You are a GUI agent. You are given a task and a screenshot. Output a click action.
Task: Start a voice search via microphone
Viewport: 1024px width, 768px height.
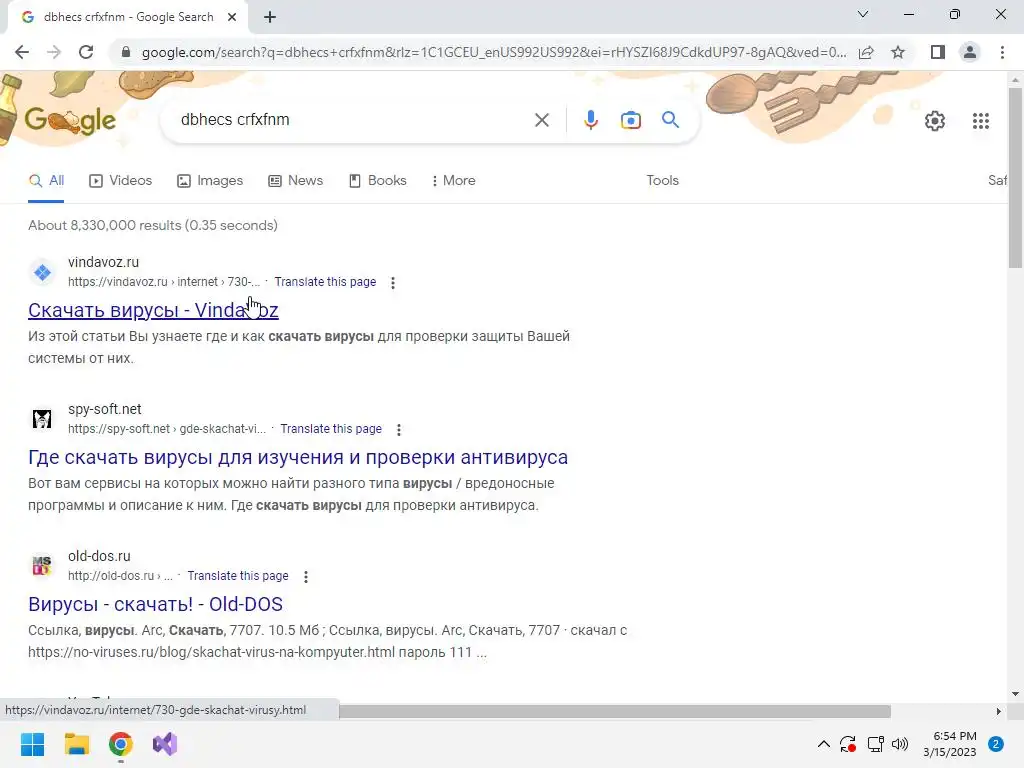[590, 120]
